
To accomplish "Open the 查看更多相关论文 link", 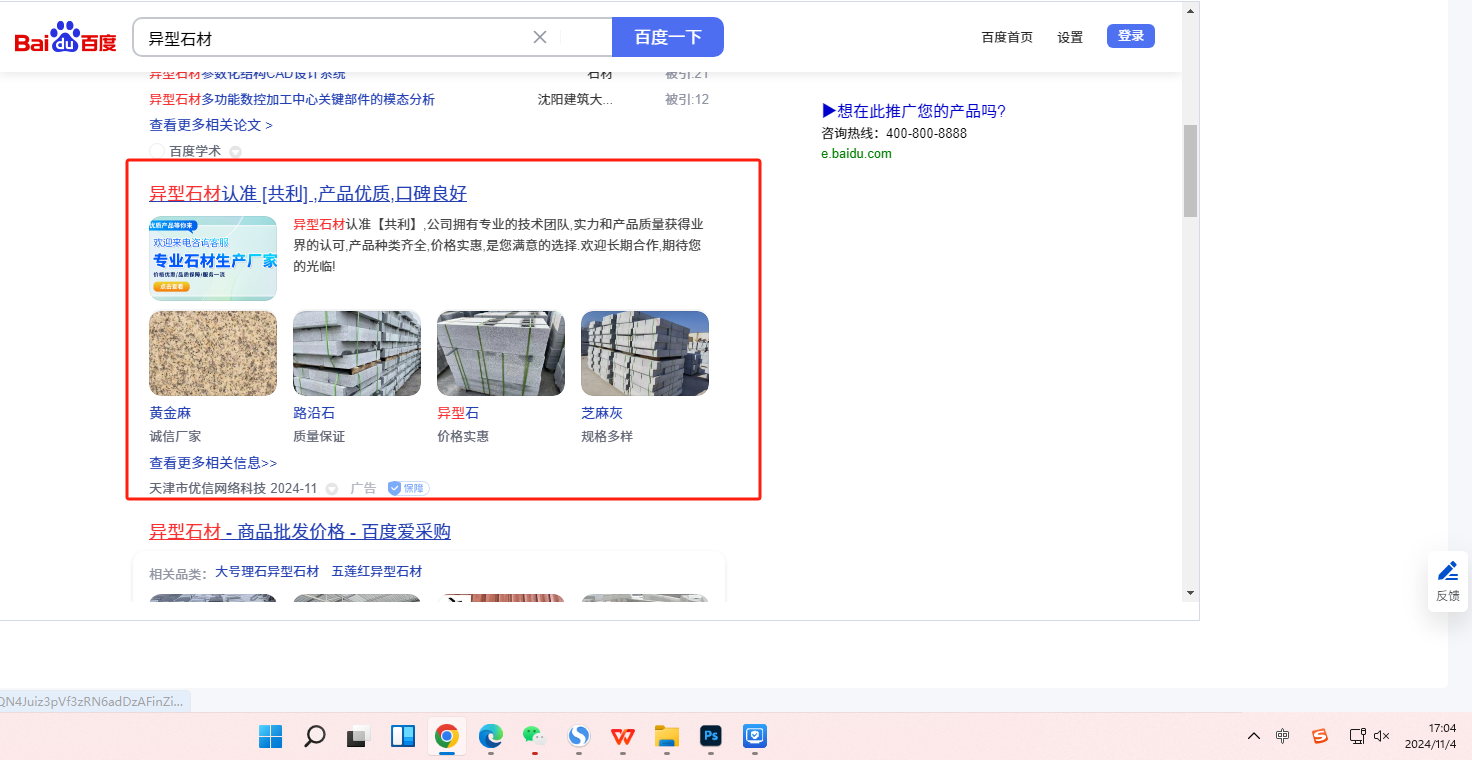I will pos(211,125).
